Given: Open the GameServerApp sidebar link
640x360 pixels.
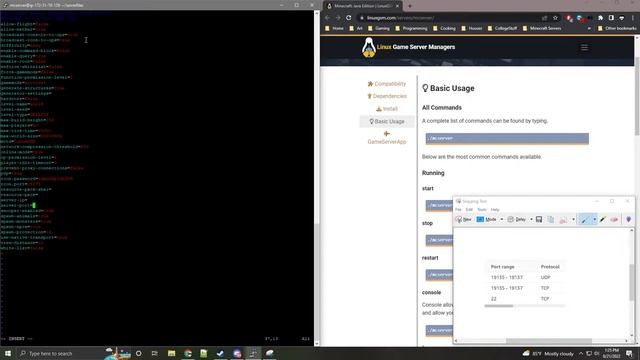Looking at the screenshot, I should coord(387,138).
